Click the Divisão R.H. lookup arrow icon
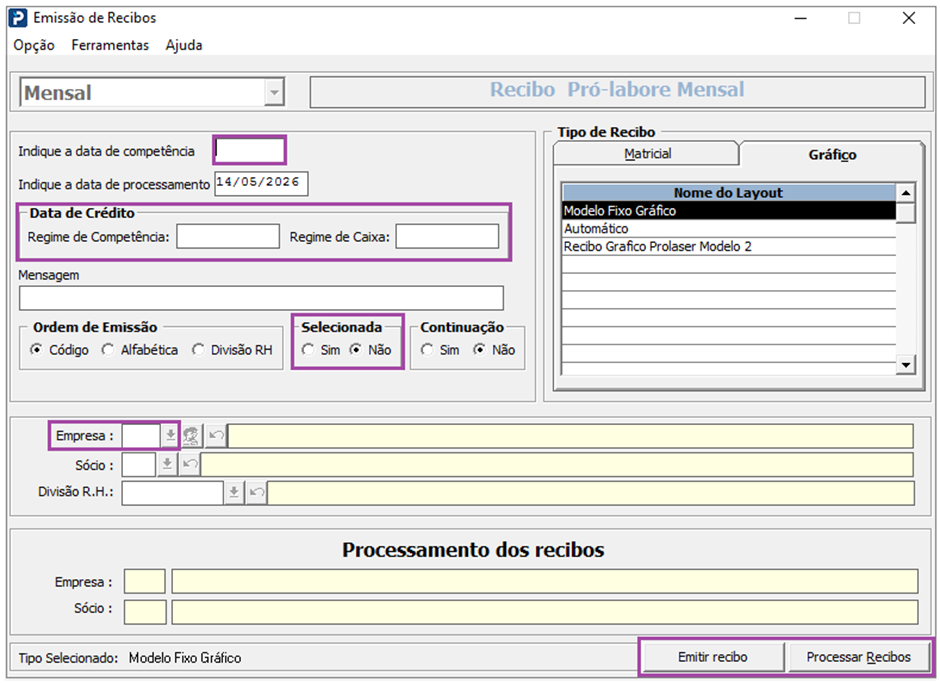Viewport: 940px width, 683px height. pos(234,492)
